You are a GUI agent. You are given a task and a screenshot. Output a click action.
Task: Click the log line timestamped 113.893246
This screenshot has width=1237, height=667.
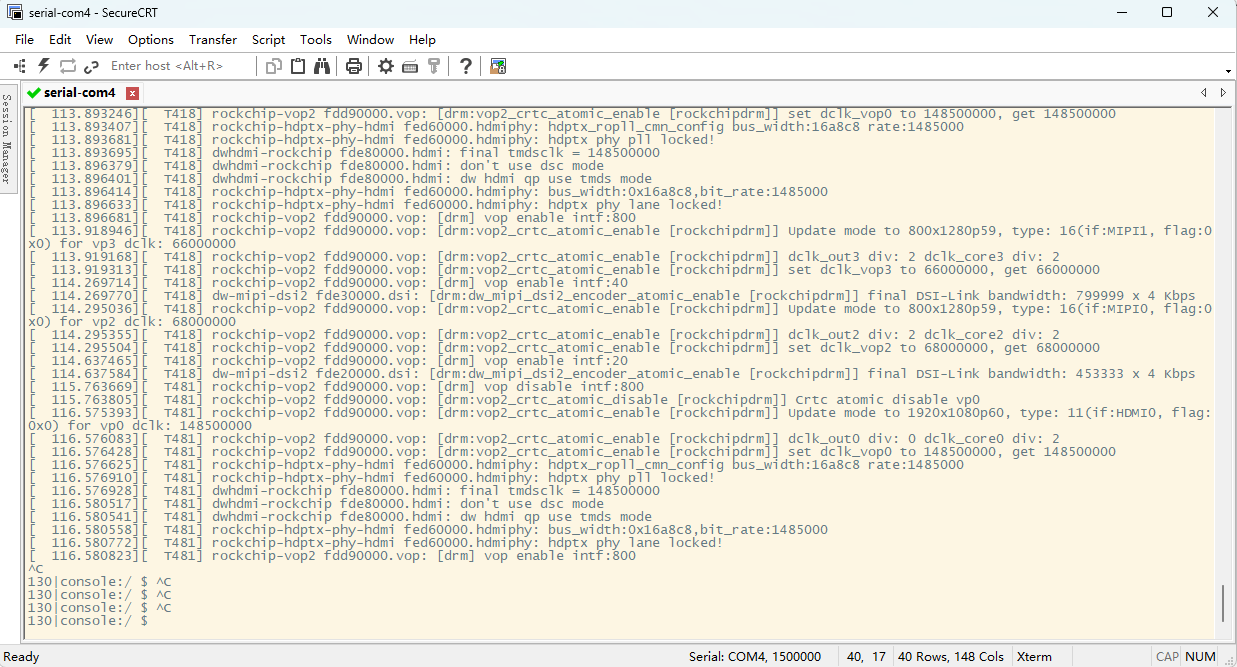coord(572,114)
